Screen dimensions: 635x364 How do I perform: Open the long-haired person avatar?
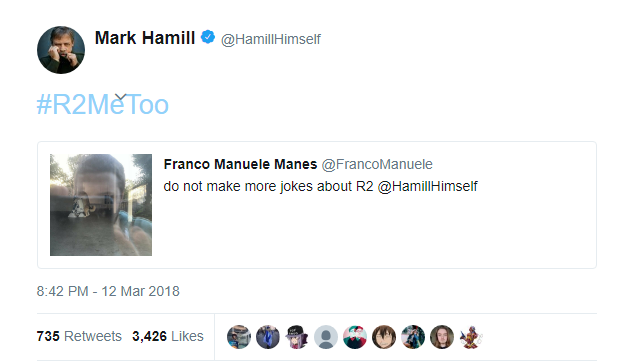pyautogui.click(x=442, y=337)
